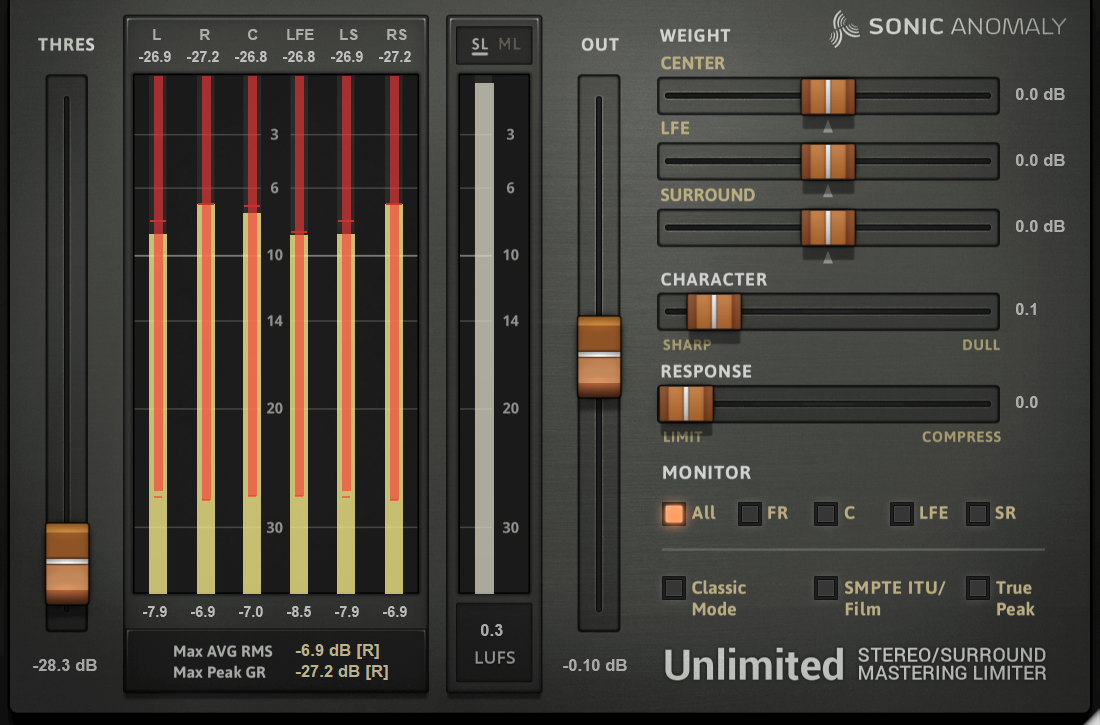This screenshot has width=1100, height=725.
Task: Click the DULL label under Character
Action: tap(981, 345)
